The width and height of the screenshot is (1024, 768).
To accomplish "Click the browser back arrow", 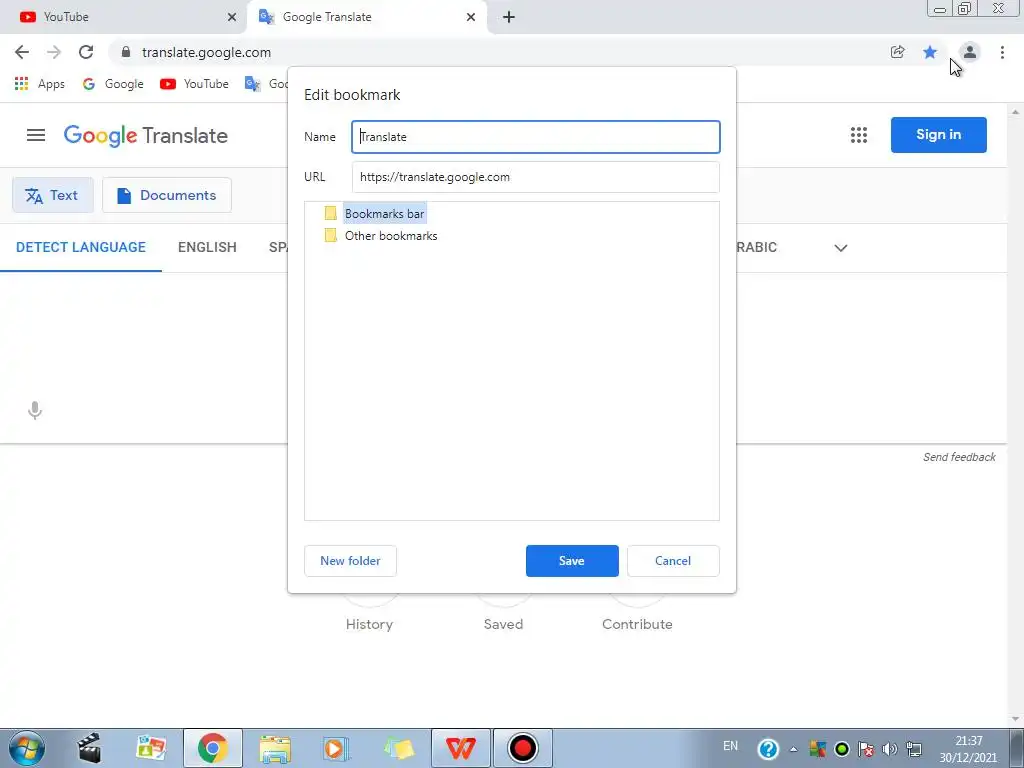I will (x=22, y=52).
